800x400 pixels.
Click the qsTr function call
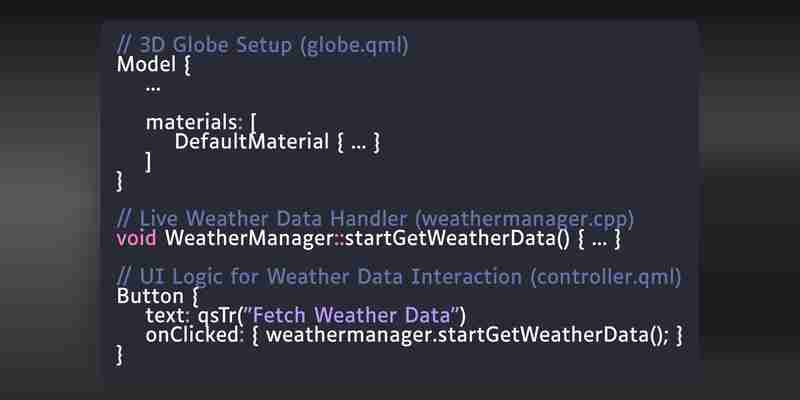click(x=216, y=316)
